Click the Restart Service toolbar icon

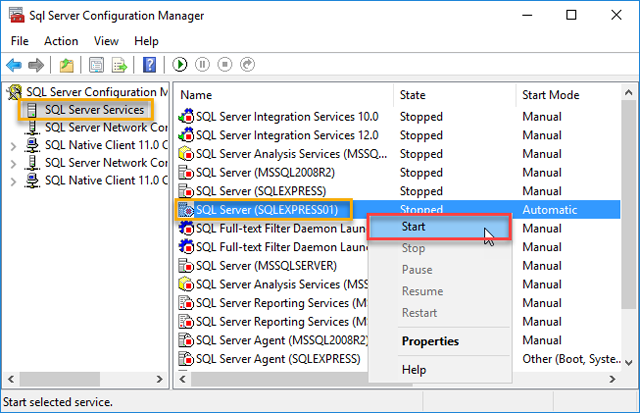coord(247,64)
